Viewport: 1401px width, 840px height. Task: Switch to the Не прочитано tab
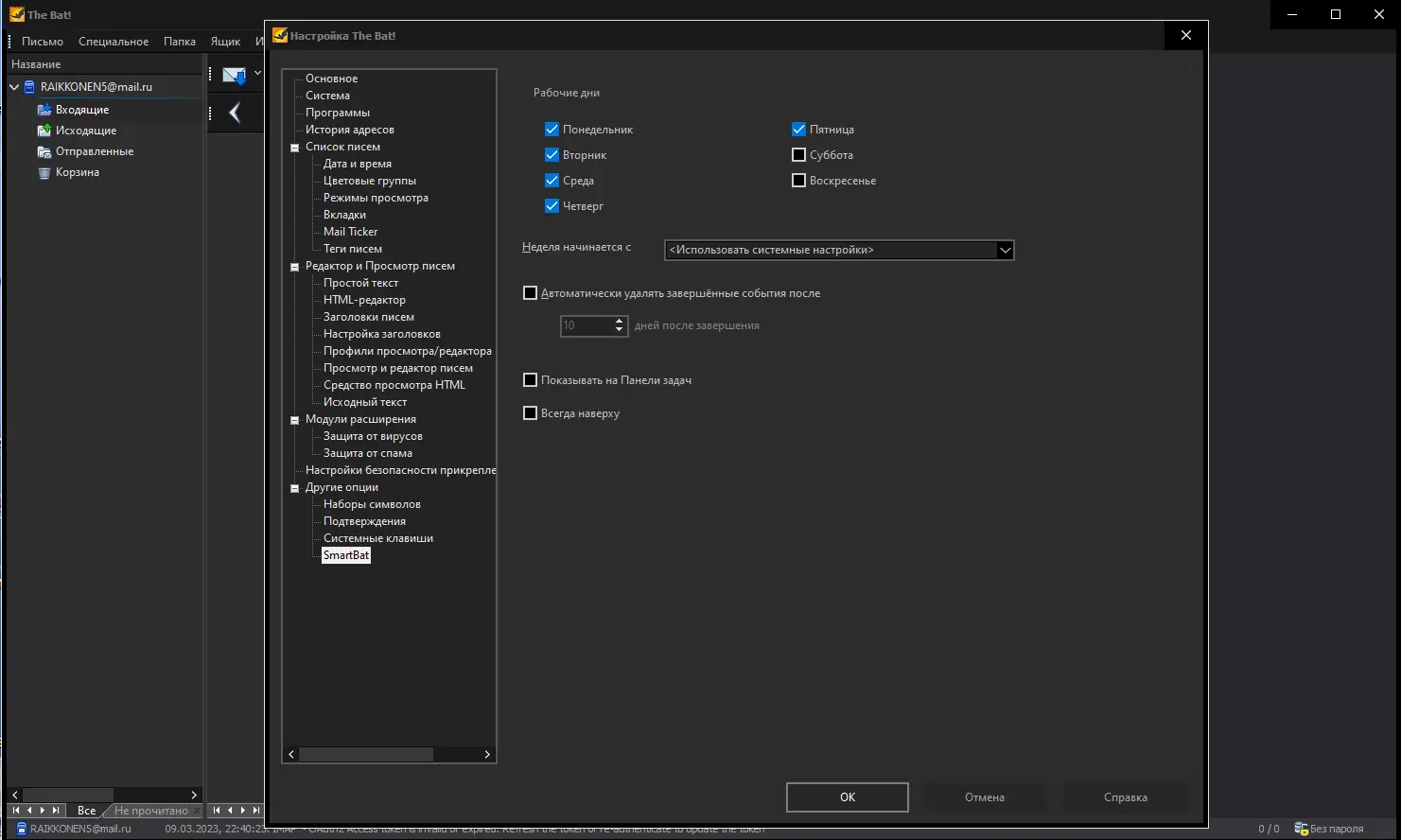click(x=151, y=811)
